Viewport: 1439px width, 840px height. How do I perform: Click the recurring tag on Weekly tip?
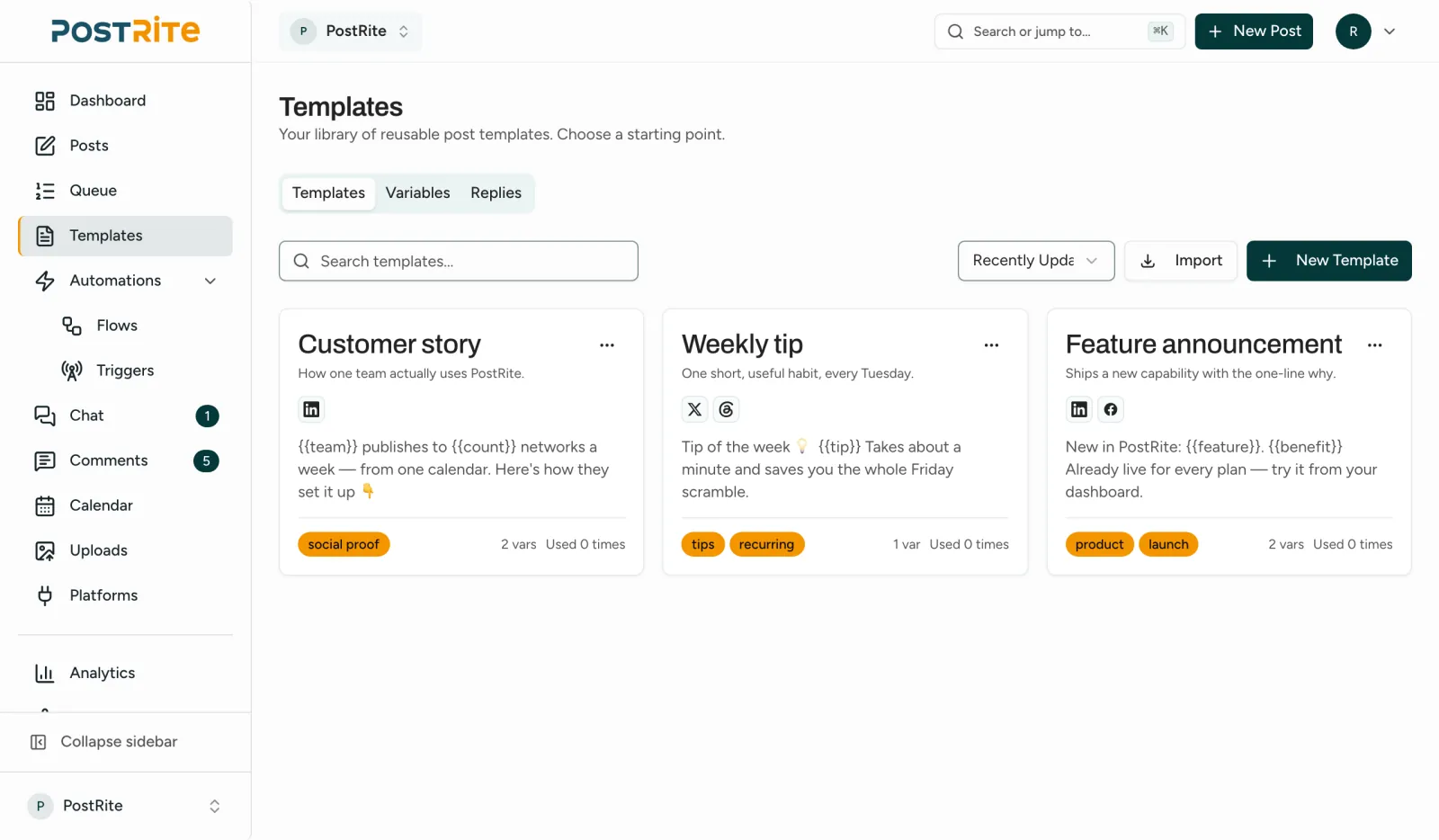tap(766, 544)
